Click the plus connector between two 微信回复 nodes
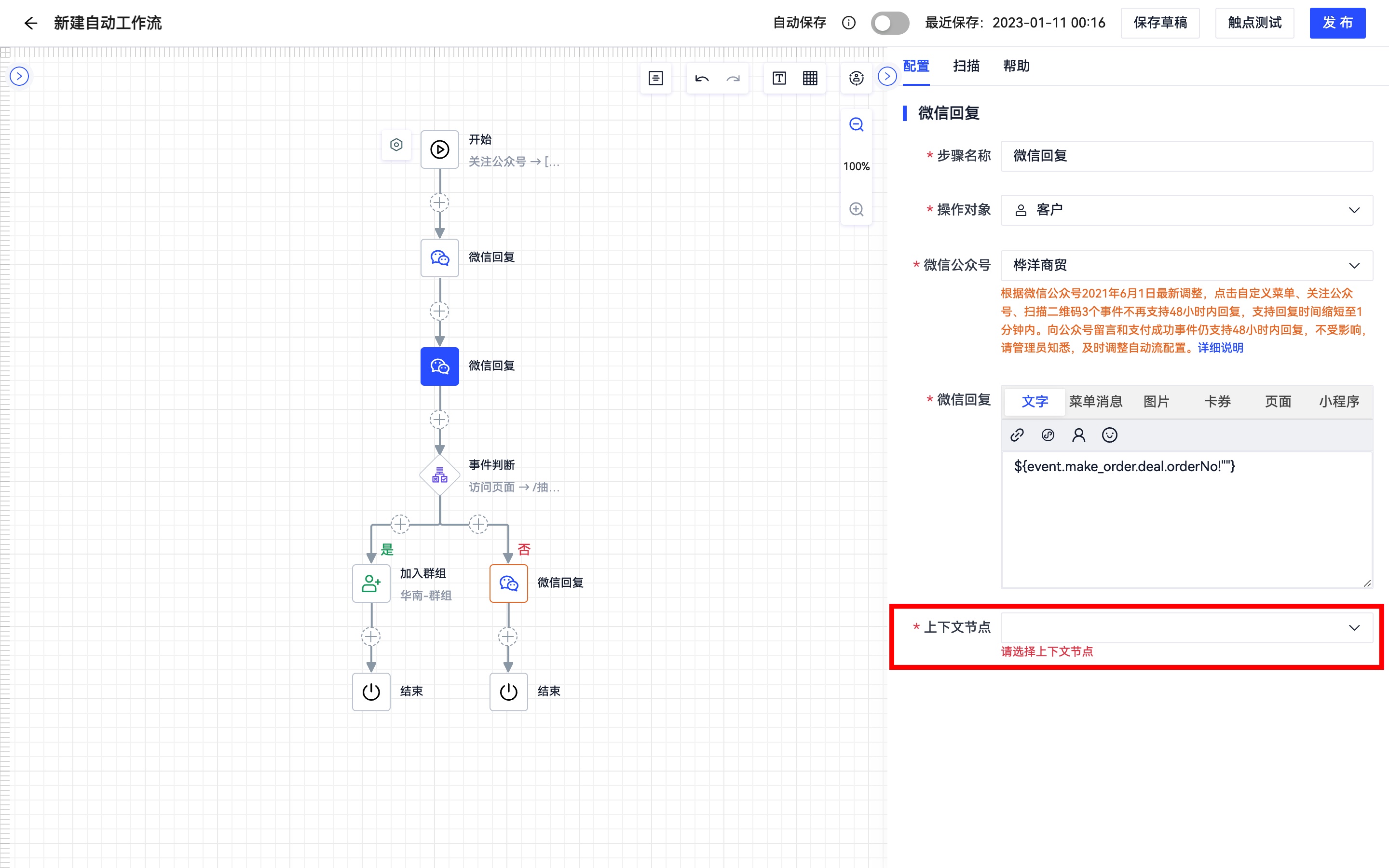 [440, 311]
